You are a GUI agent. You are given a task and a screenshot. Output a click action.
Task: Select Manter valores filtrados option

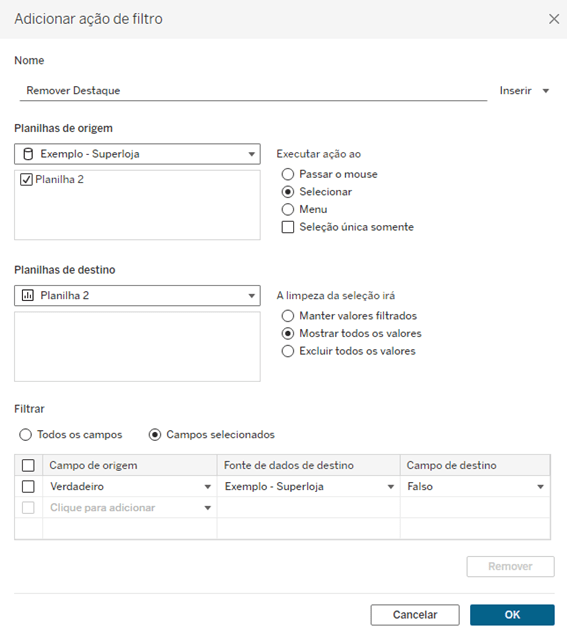click(x=288, y=316)
